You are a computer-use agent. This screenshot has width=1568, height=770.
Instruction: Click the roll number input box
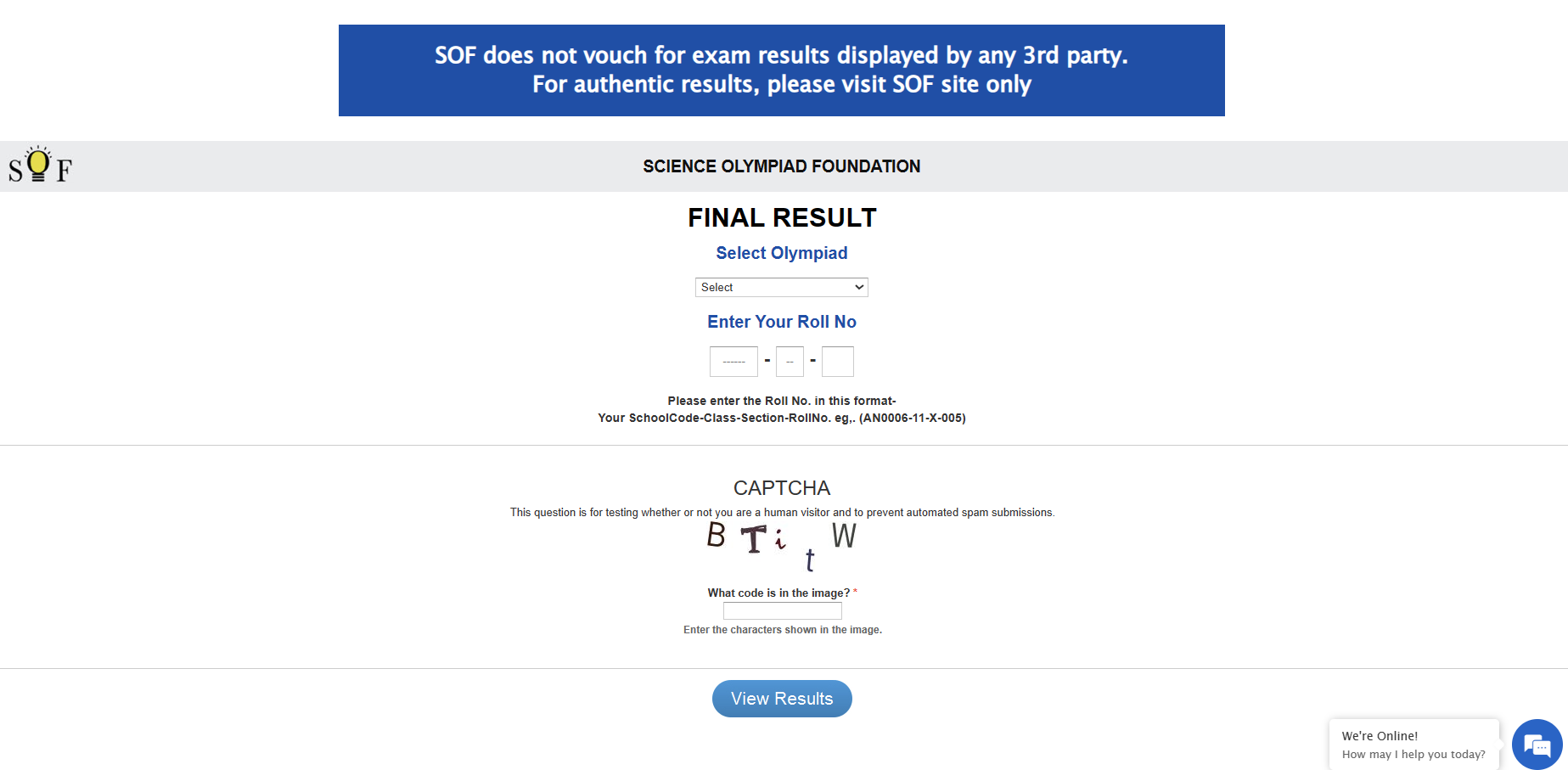837,361
